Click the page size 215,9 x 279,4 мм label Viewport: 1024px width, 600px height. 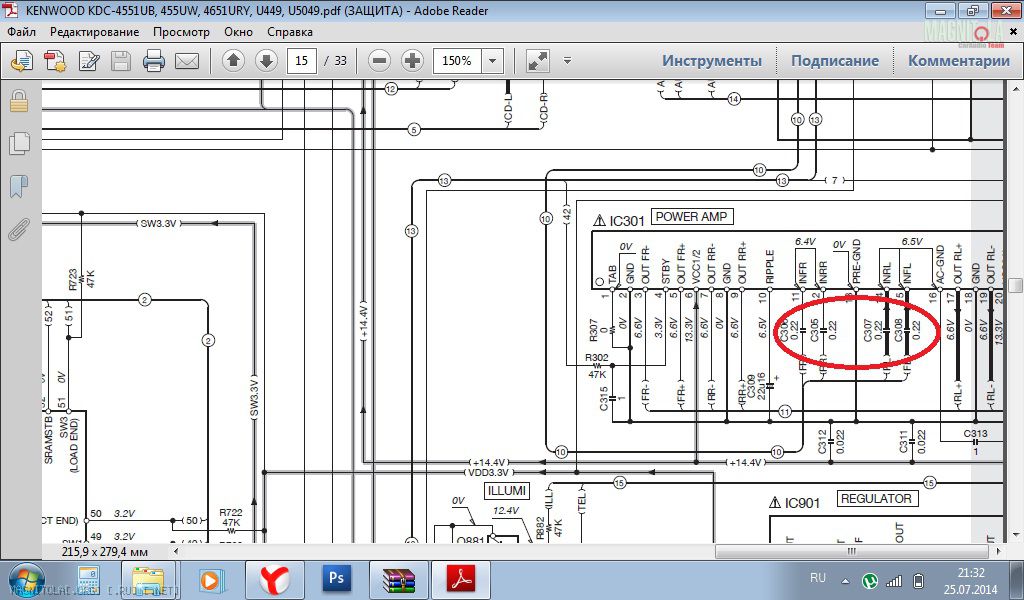104,552
